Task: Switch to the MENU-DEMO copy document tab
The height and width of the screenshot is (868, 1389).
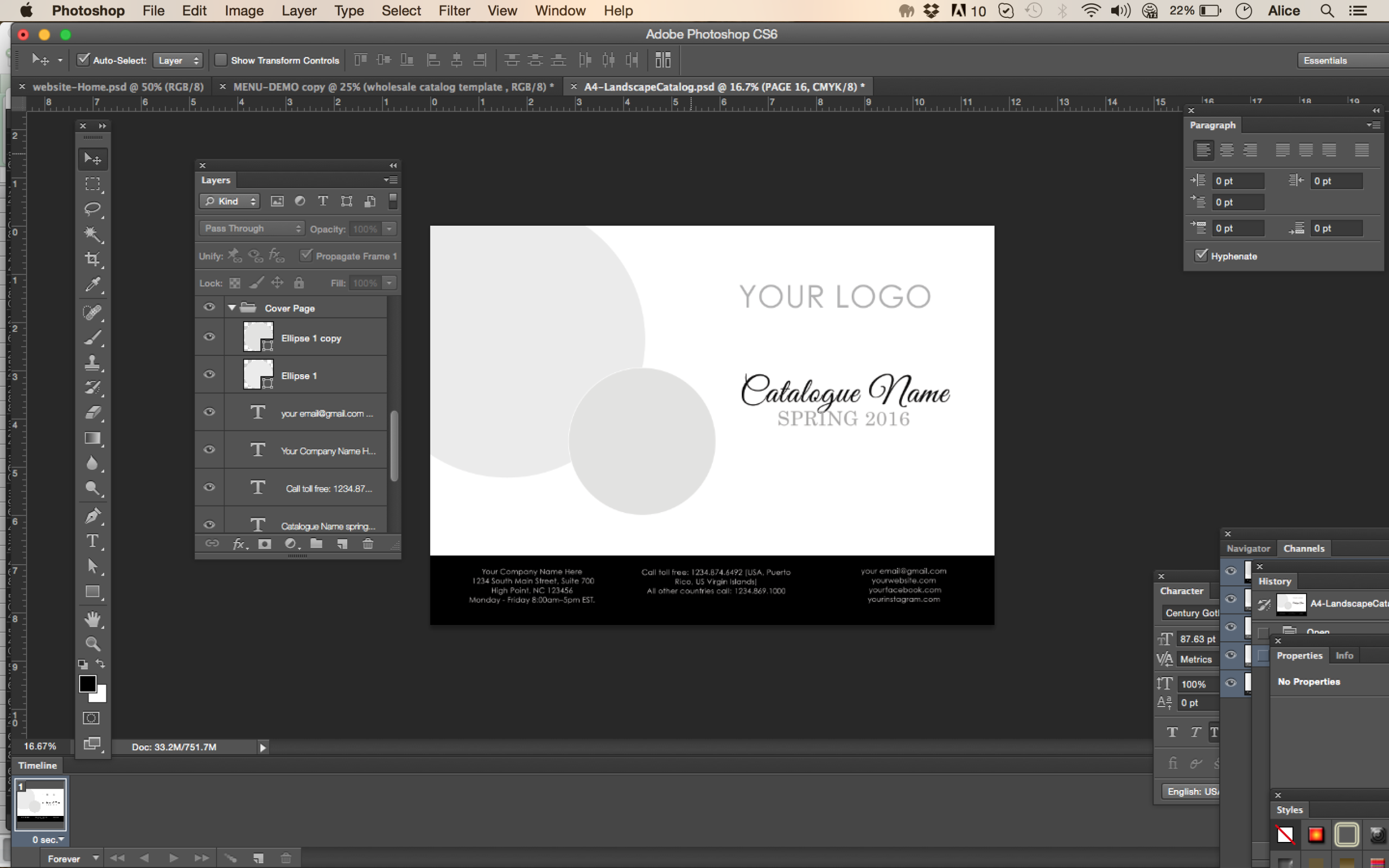Action: pyautogui.click(x=393, y=87)
